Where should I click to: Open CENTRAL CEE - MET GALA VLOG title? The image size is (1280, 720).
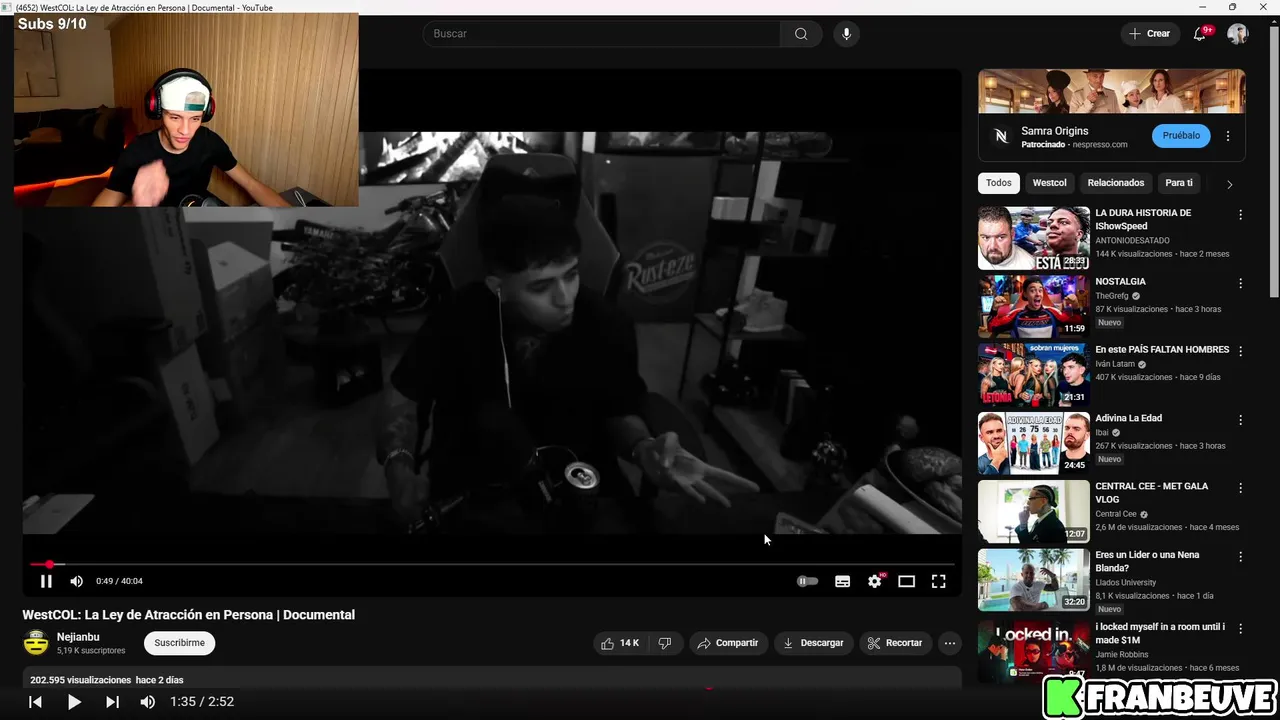pos(1152,493)
